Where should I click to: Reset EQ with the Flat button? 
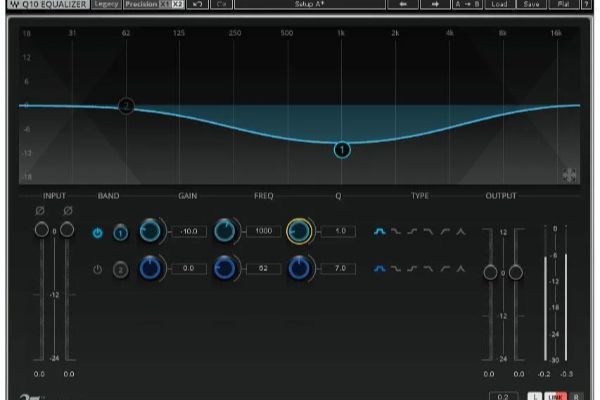[563, 4]
